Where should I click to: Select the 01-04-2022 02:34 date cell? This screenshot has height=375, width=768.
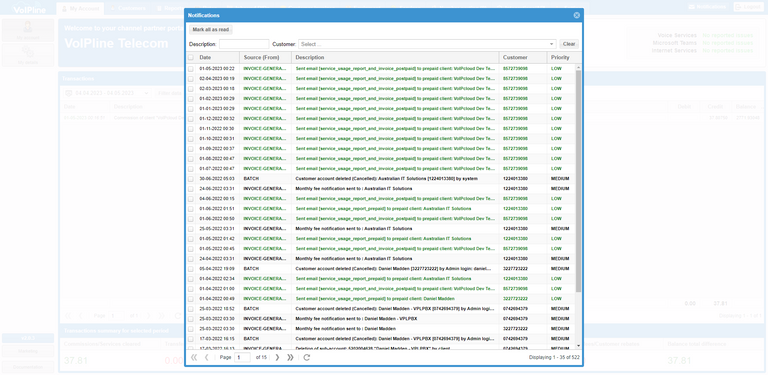(216, 278)
